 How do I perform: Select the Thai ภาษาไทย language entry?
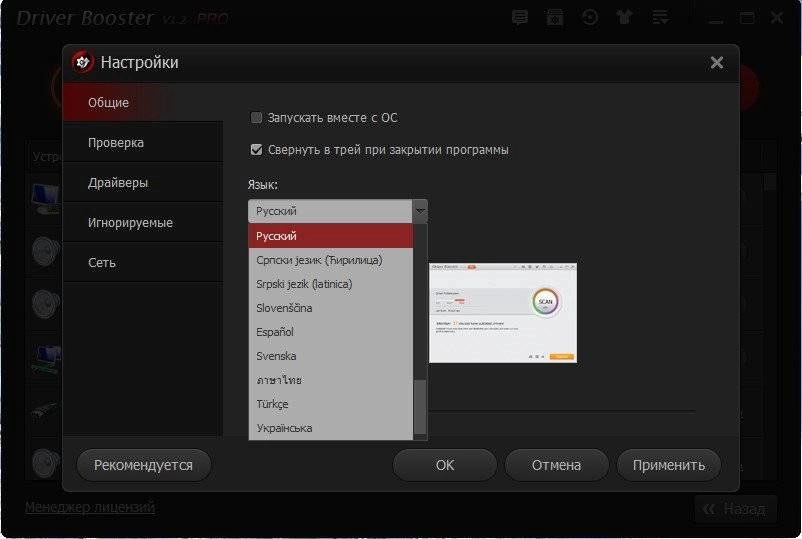click(330, 380)
